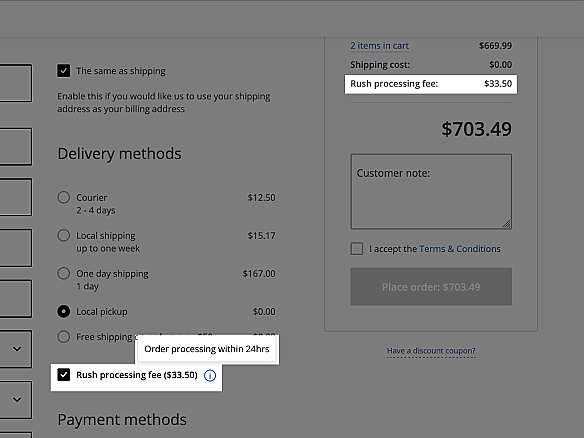The image size is (584, 438).
Task: Click the '2 - 4 days' courier description
Action: [x=96, y=210]
